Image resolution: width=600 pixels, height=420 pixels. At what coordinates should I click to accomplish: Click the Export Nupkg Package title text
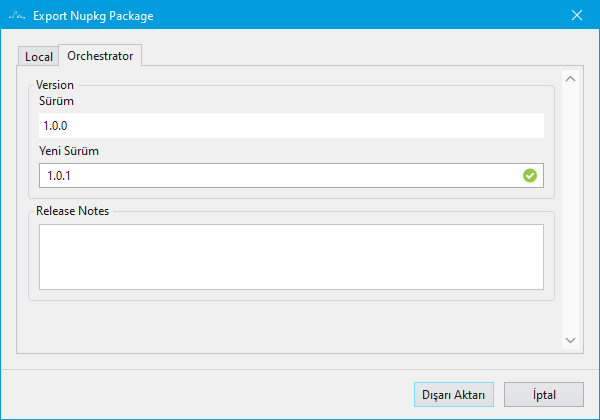pos(93,16)
